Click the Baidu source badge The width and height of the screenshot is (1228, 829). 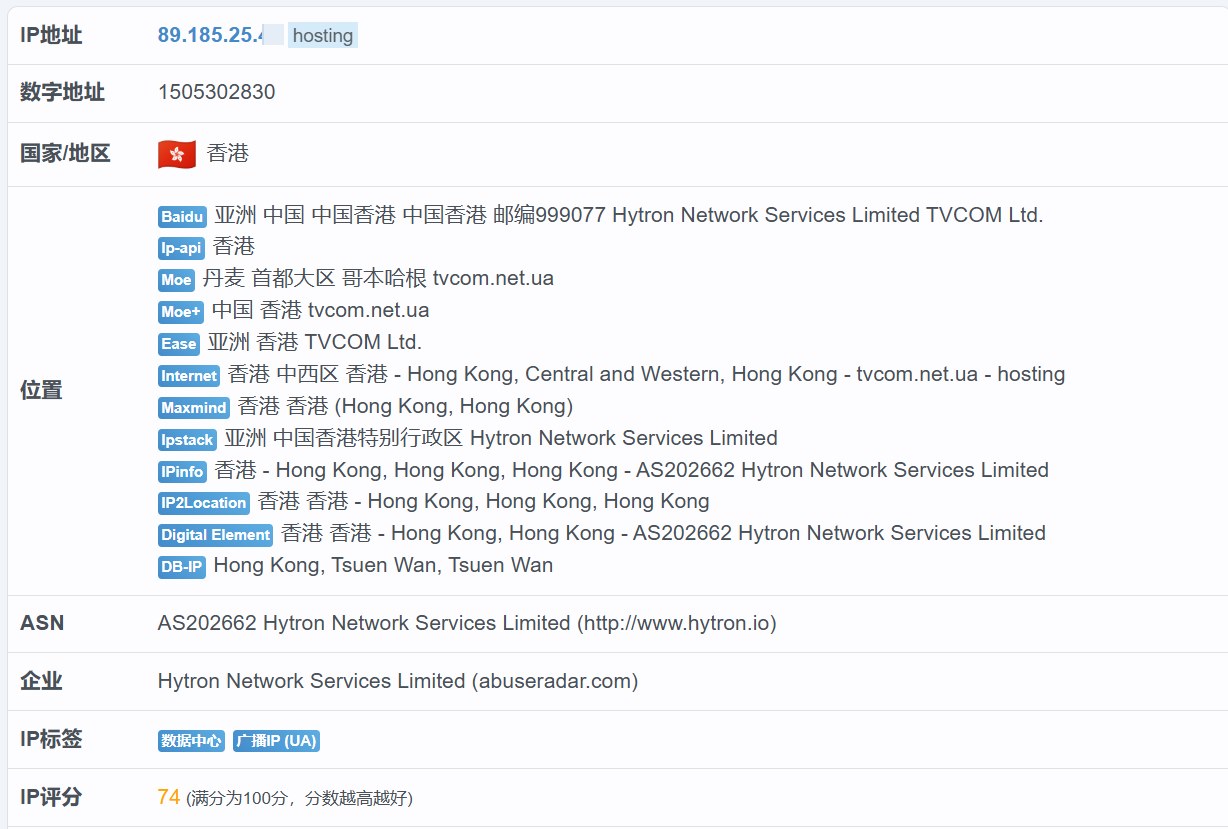pos(182,217)
